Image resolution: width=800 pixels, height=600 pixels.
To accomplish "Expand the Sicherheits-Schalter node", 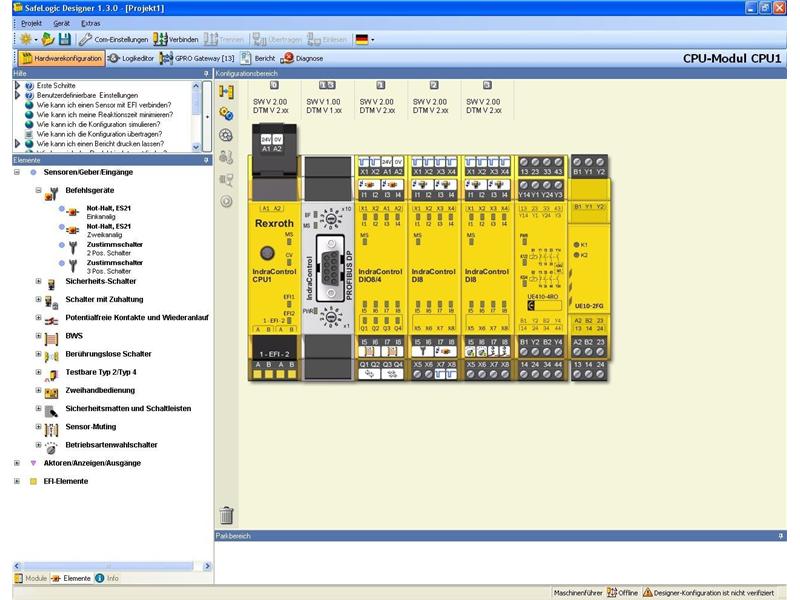I will [x=38, y=281].
